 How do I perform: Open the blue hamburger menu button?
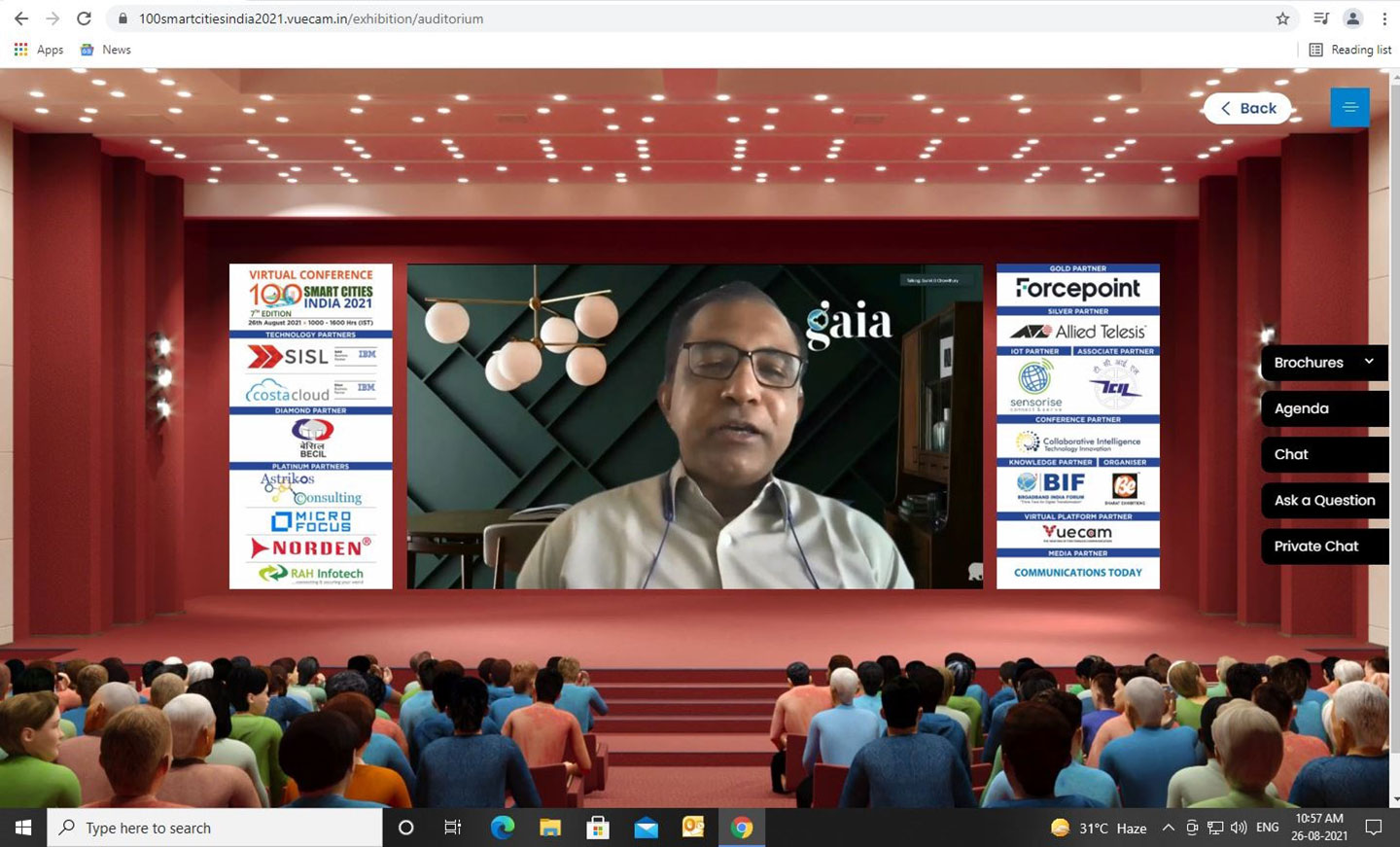[1349, 107]
